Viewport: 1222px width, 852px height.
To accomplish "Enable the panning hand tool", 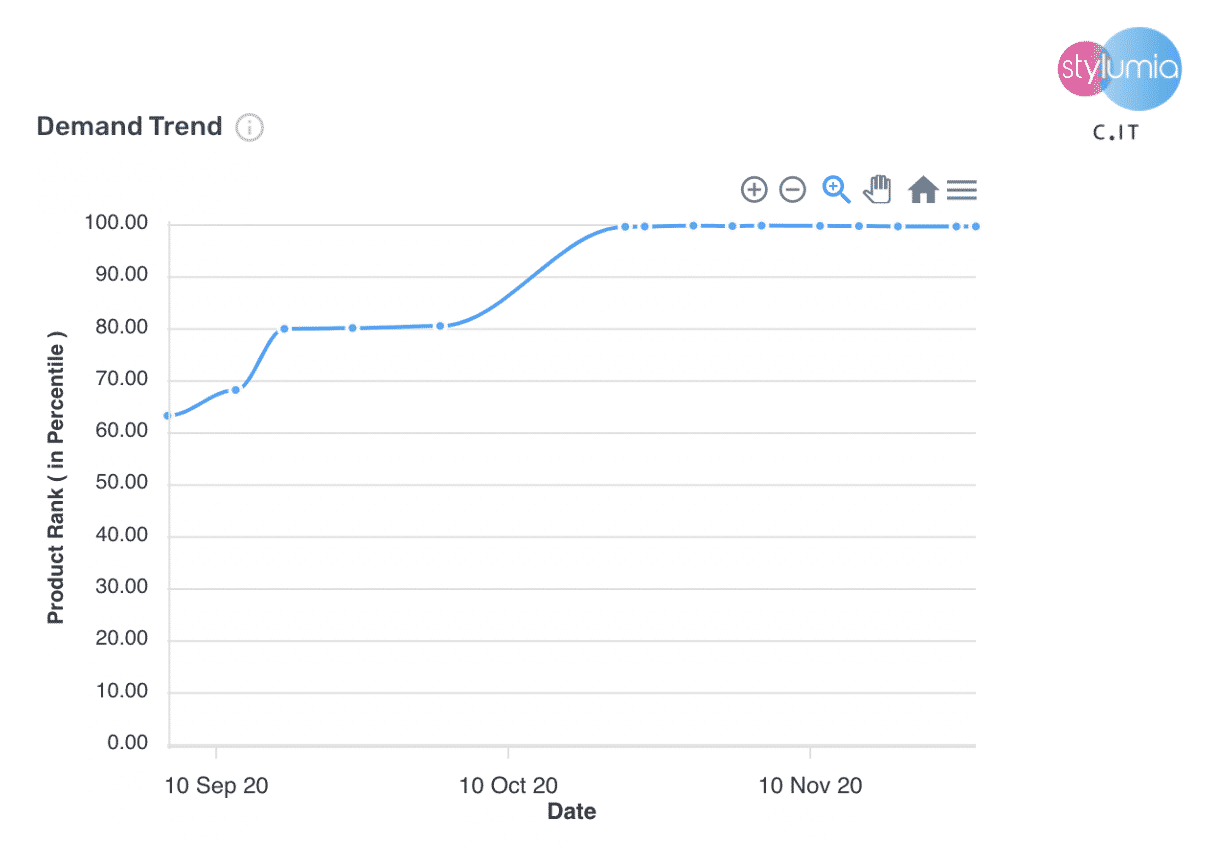I will 878,189.
